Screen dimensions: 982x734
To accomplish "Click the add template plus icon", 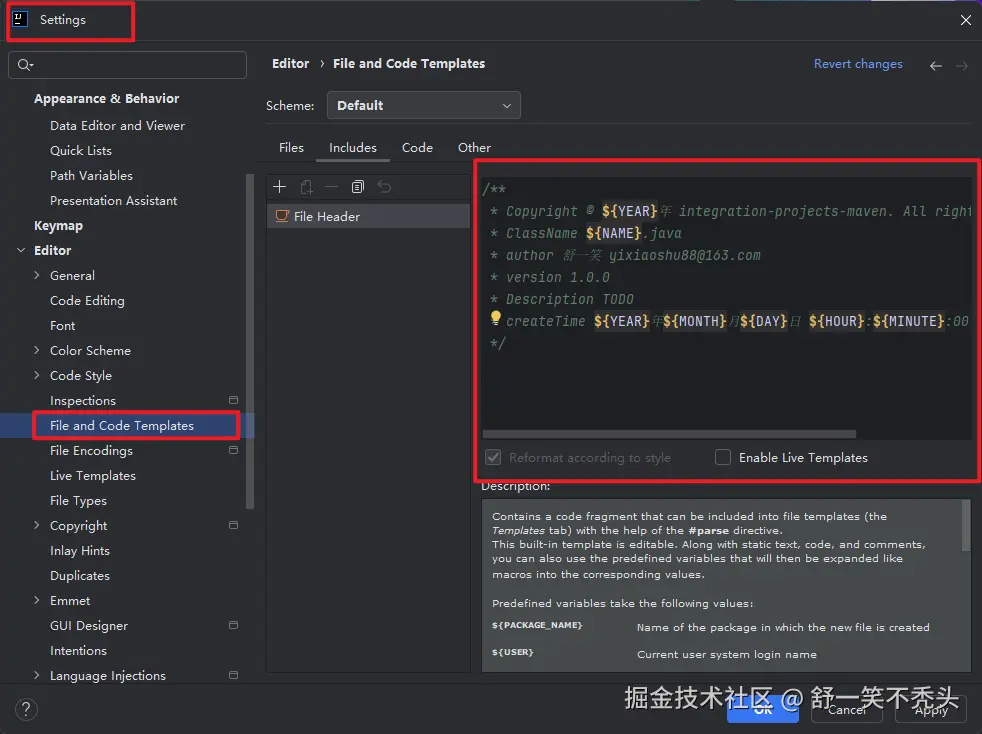I will [279, 187].
